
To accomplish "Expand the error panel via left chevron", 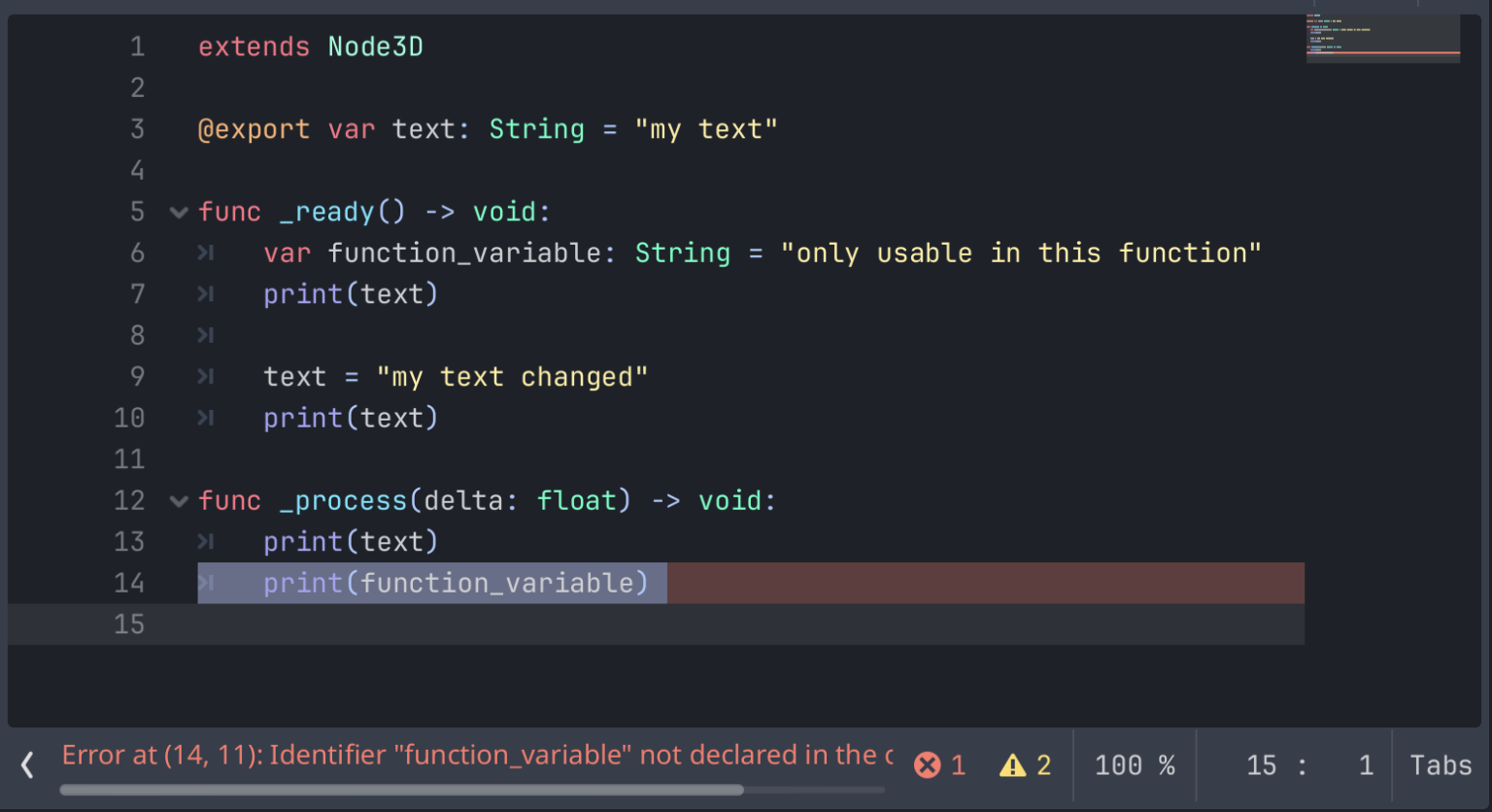I will point(26,766).
